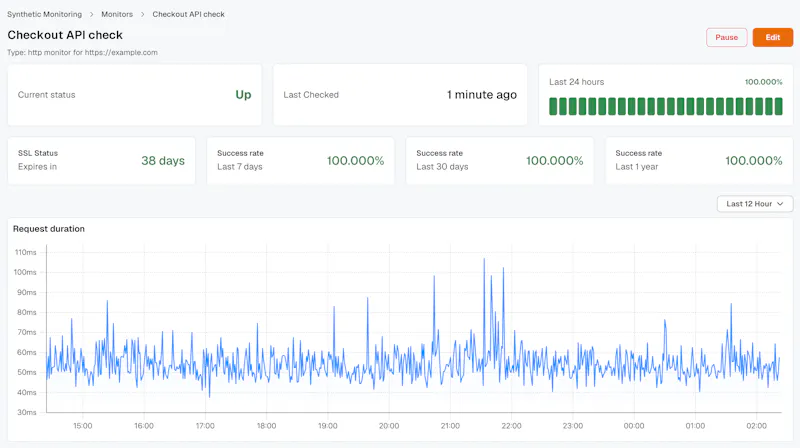Click the Request duration chart title
The height and width of the screenshot is (448, 800).
point(49,229)
